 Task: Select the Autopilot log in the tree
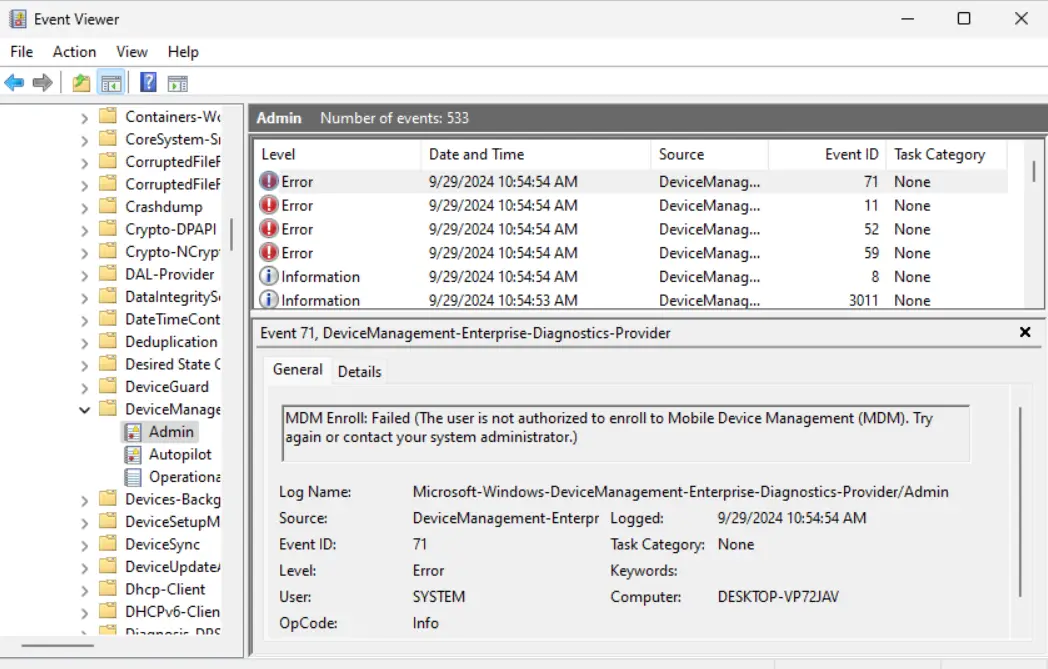tap(180, 454)
